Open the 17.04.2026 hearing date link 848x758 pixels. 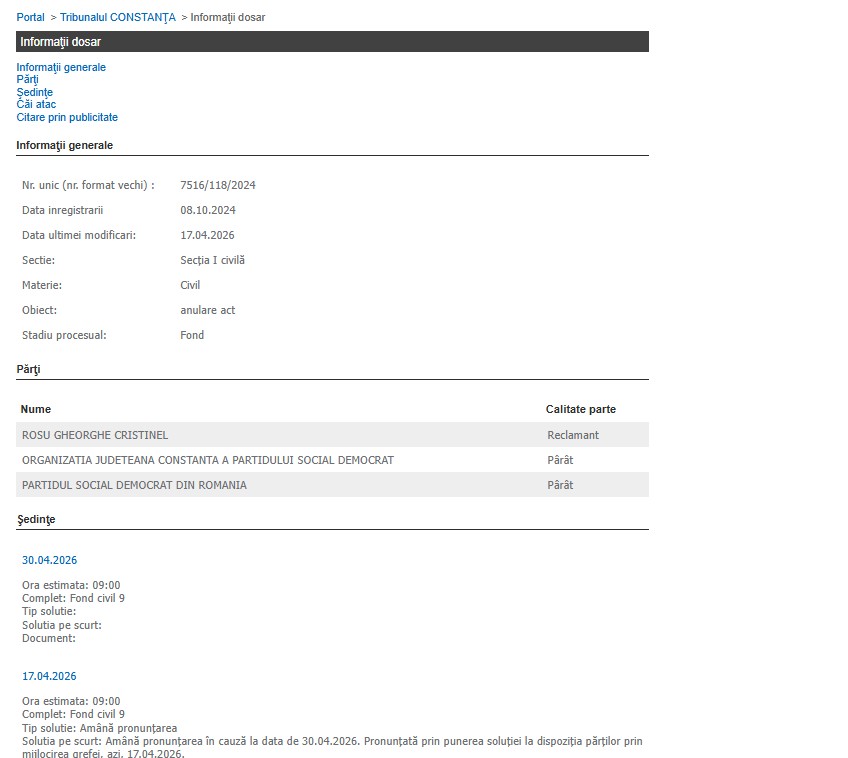pos(49,676)
